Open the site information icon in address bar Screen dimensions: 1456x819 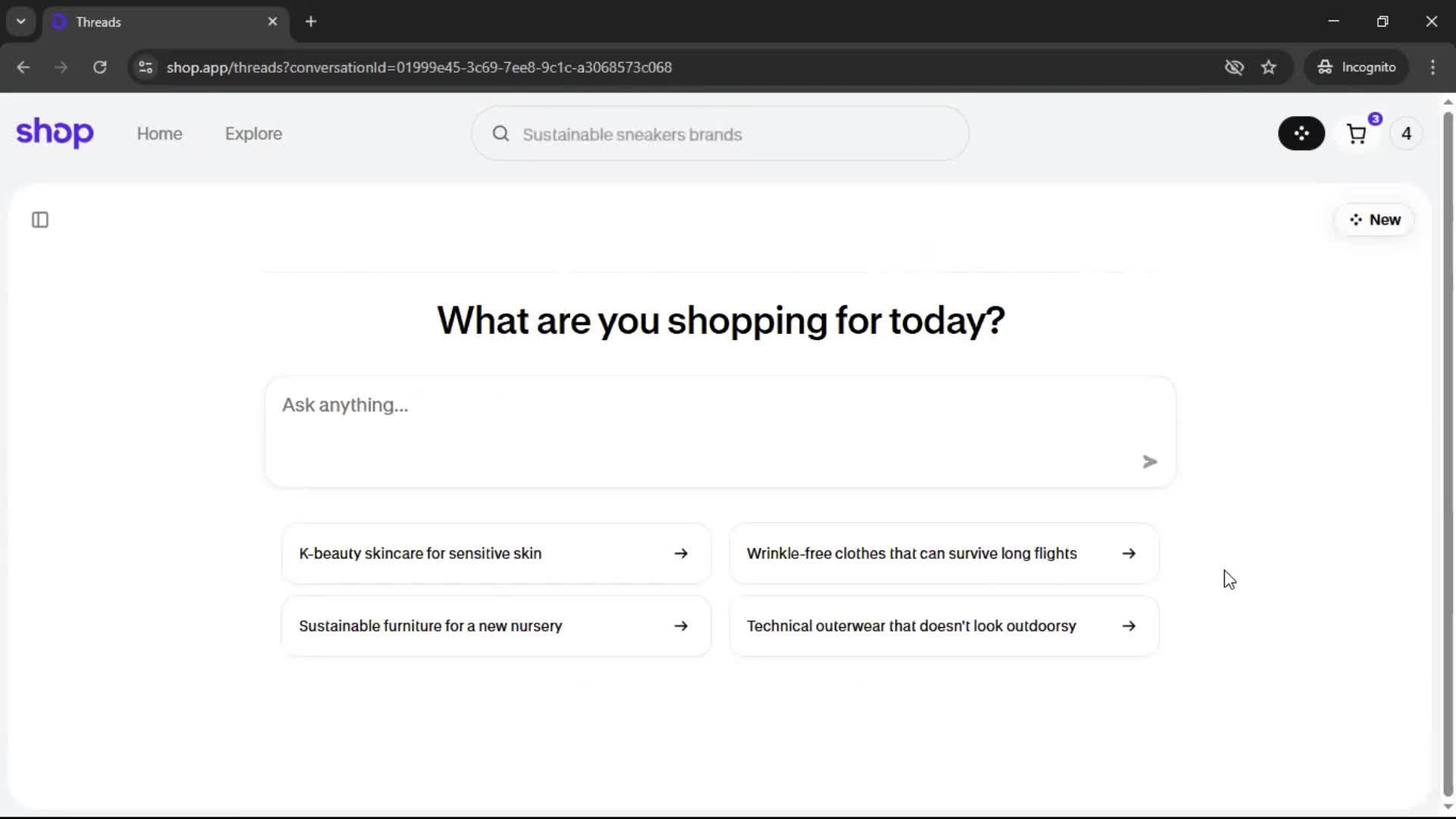coord(146,67)
